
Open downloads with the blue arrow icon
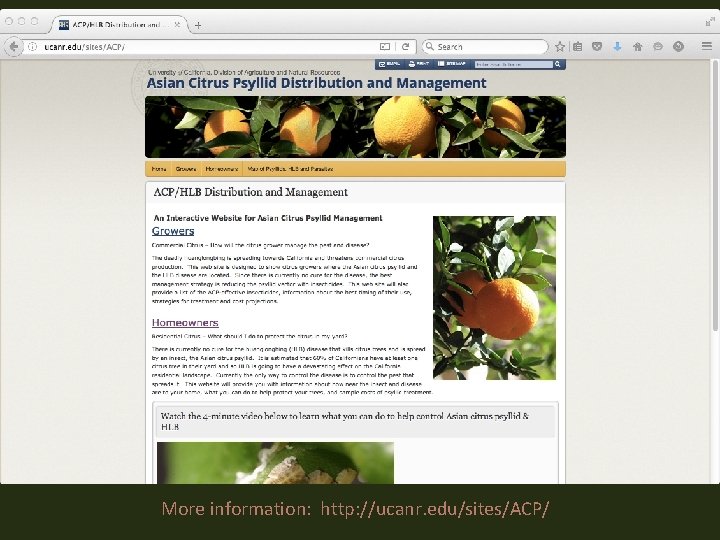[x=617, y=46]
